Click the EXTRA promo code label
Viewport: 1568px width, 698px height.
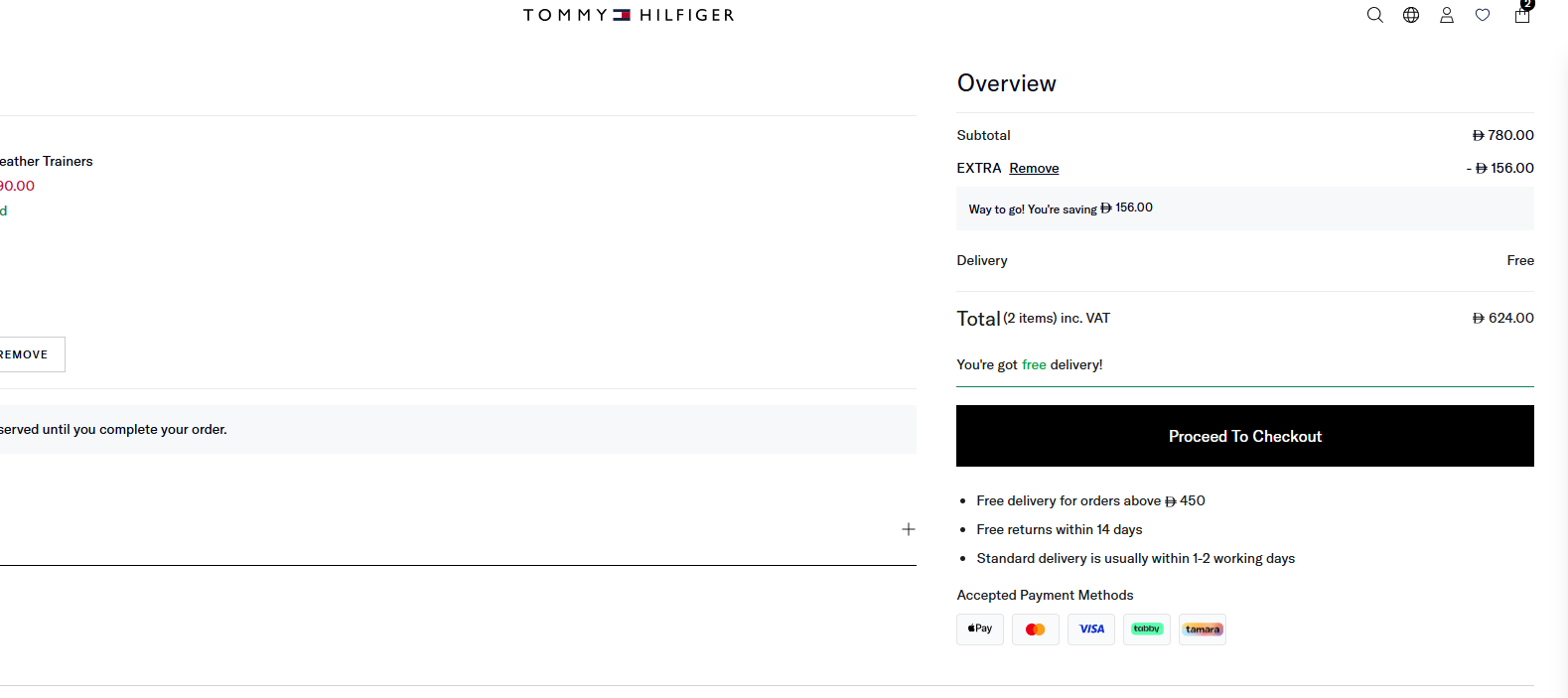(x=979, y=168)
